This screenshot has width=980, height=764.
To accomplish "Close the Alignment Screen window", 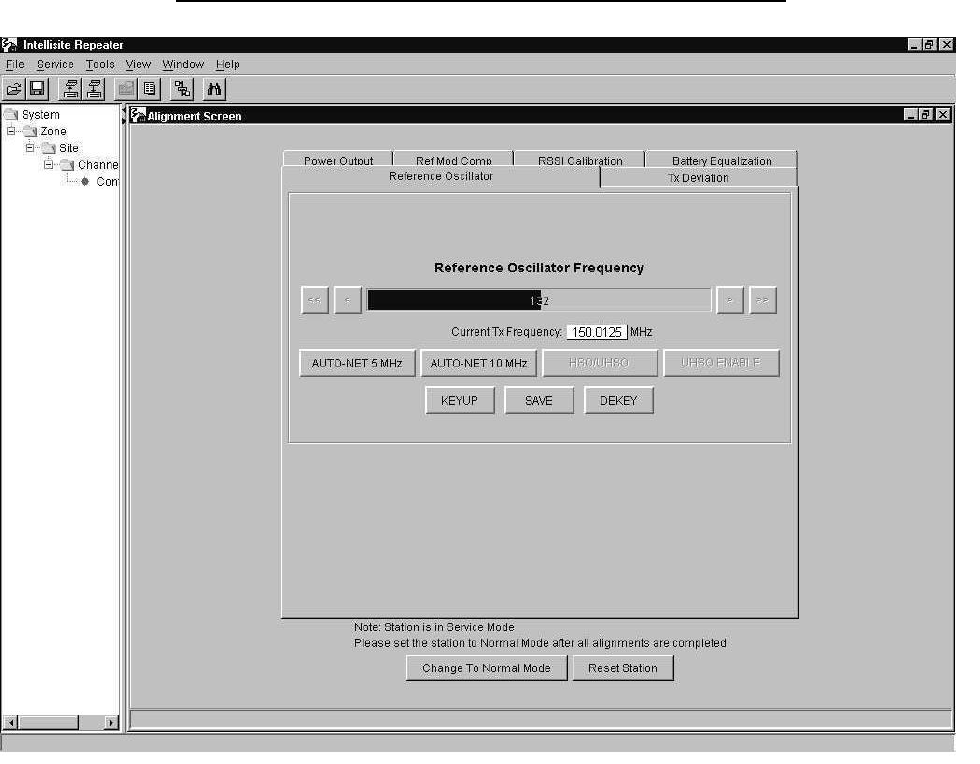I will (x=943, y=114).
